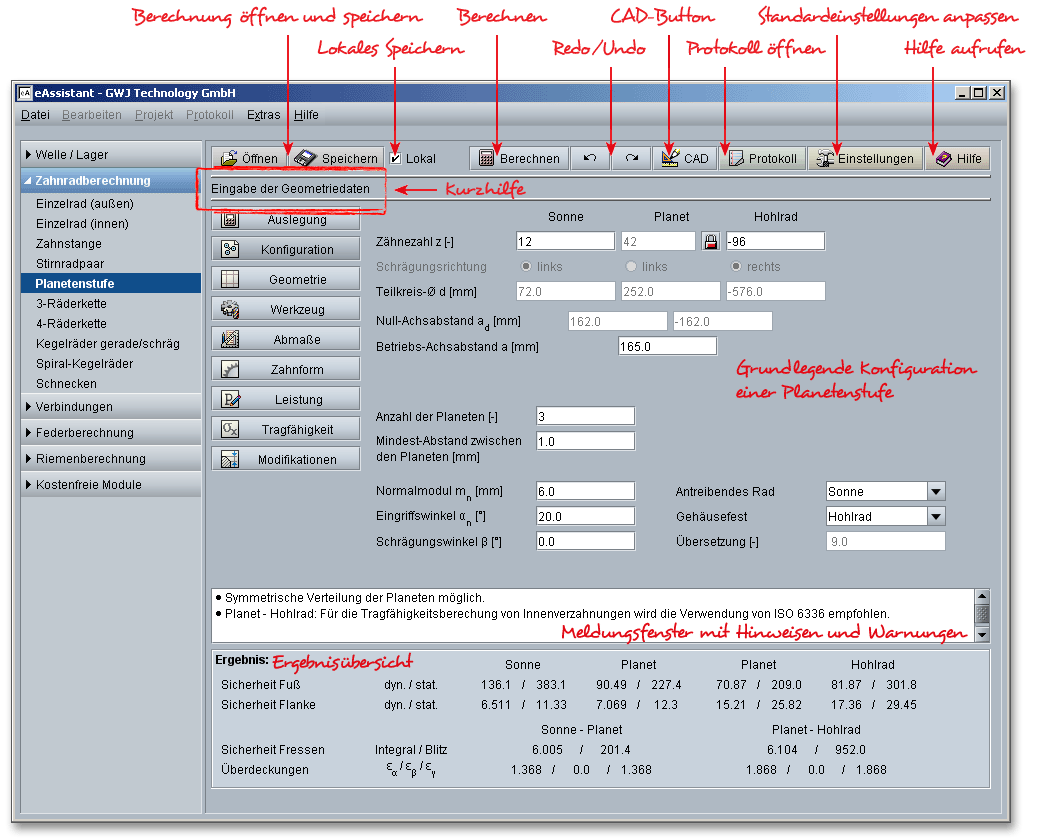Open the Antreibendes Rad dropdown
The image size is (1046, 838).
tap(935, 491)
